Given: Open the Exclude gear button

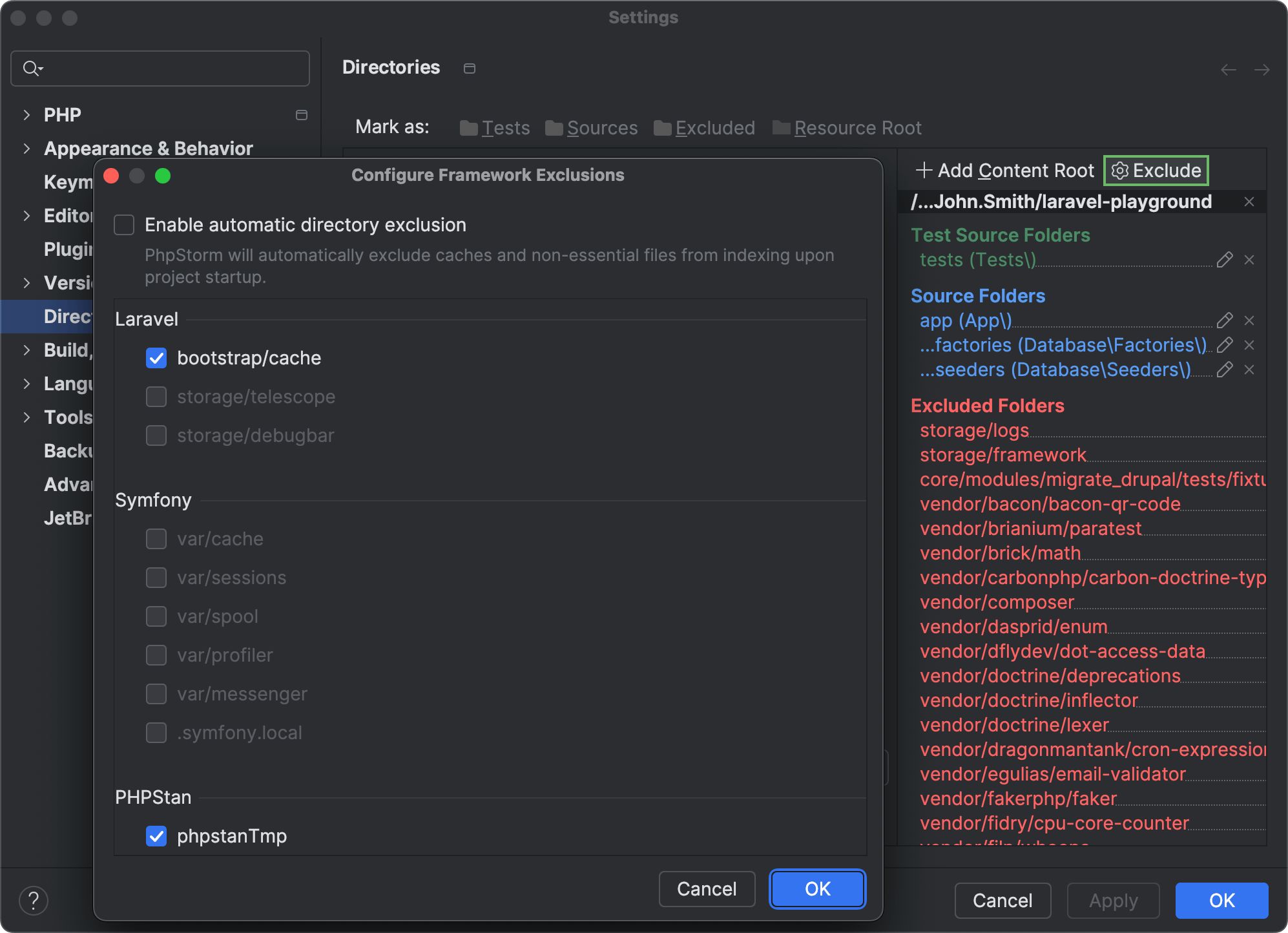Looking at the screenshot, I should pyautogui.click(x=1155, y=170).
